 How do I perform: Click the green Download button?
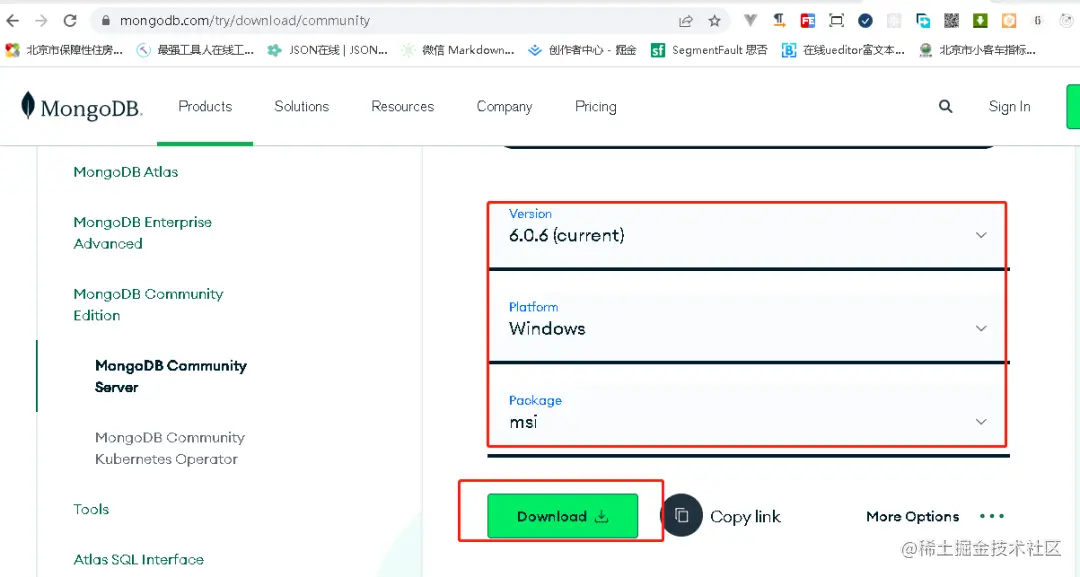(563, 516)
